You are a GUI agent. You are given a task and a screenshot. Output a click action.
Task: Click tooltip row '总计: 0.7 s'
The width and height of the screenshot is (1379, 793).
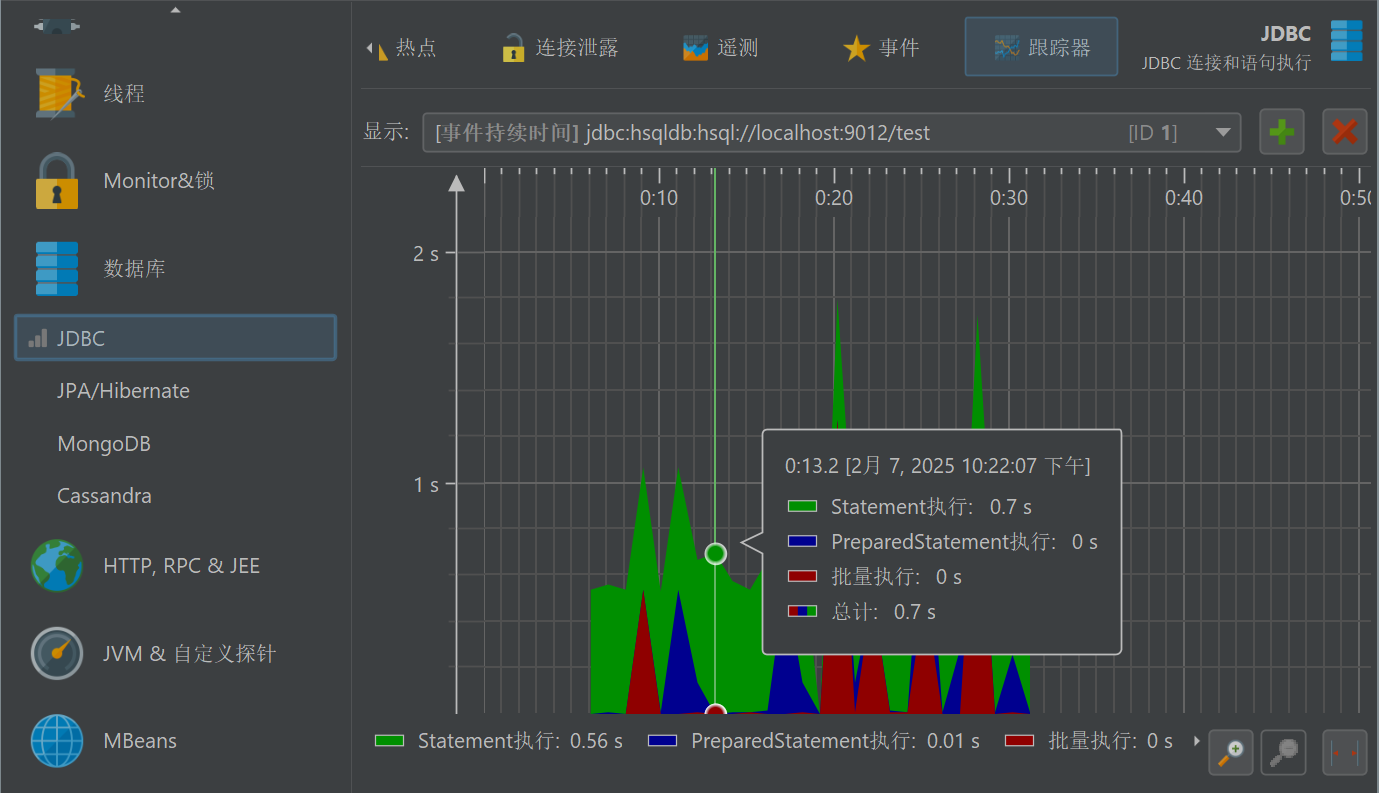pos(862,611)
